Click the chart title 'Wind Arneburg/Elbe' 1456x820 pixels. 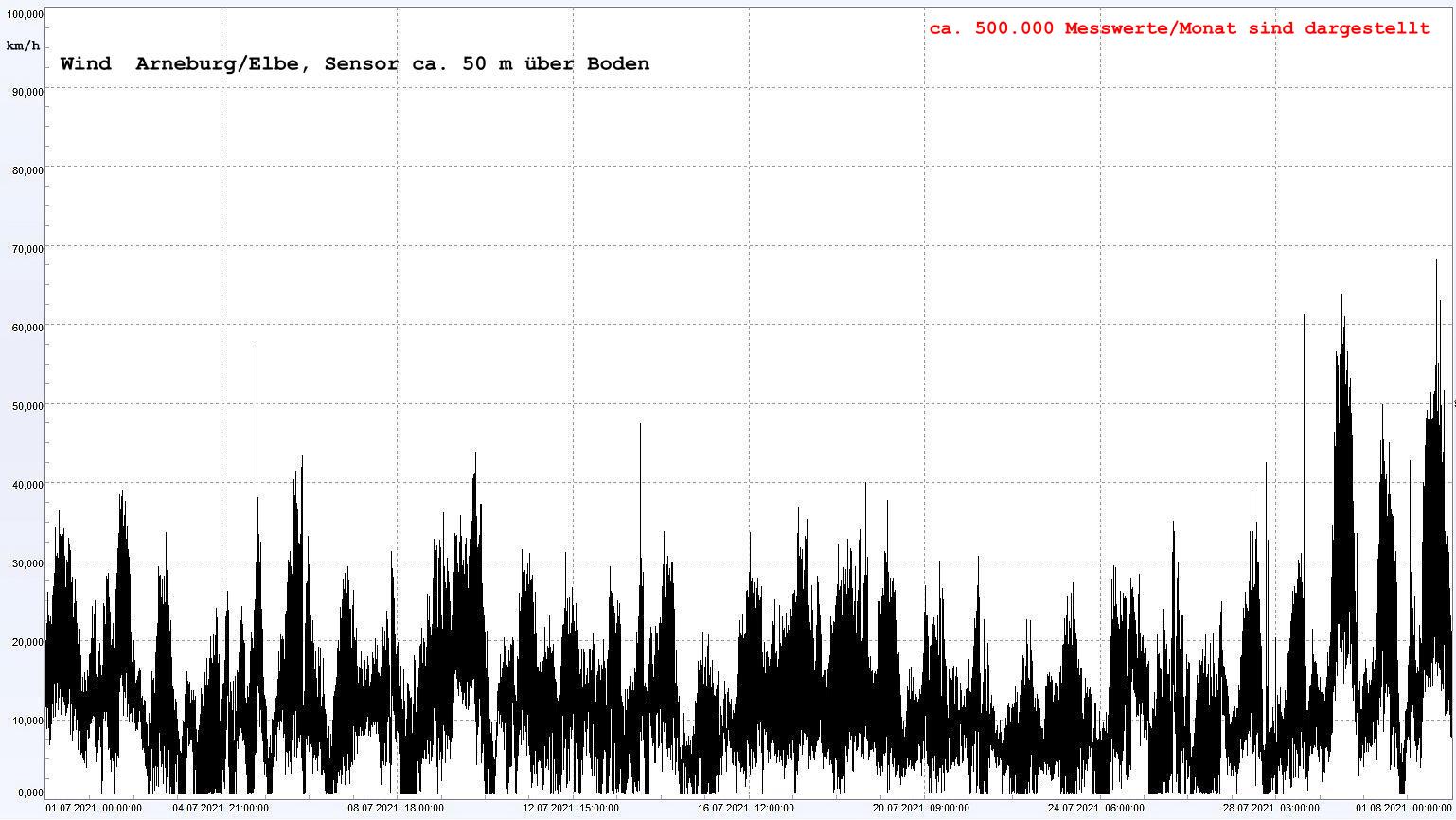(188, 64)
